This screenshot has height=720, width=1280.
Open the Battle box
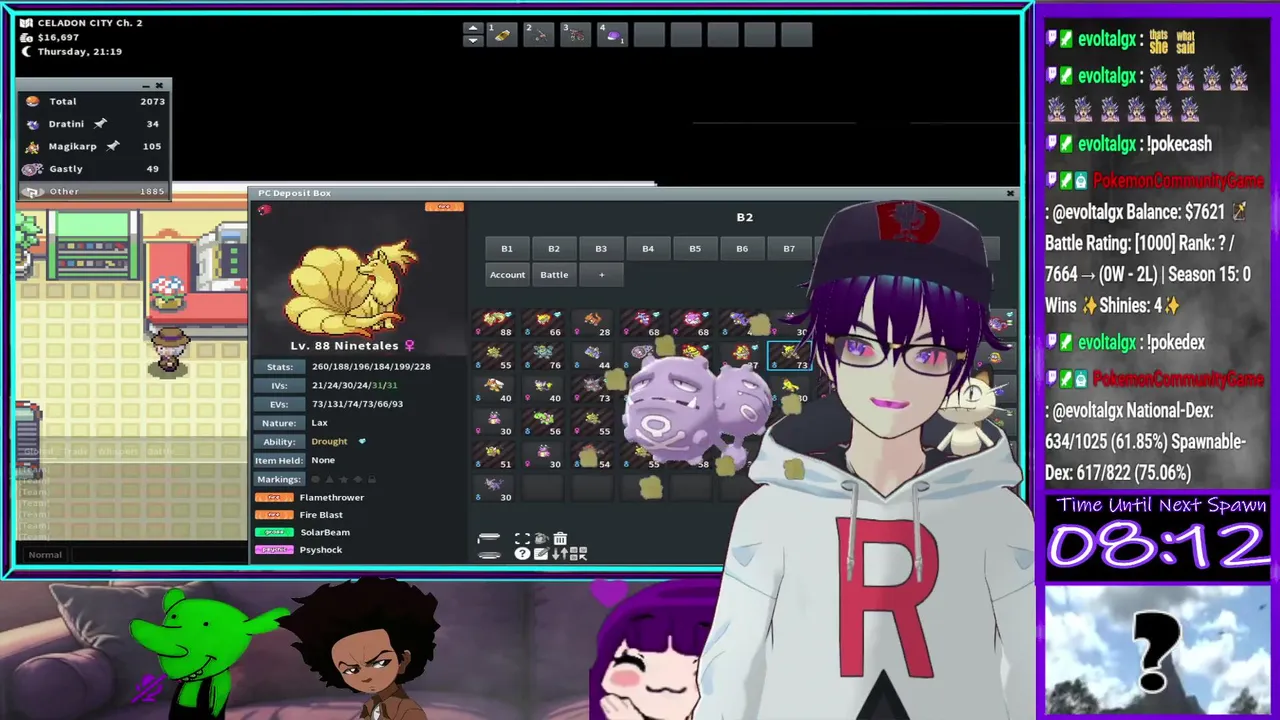554,275
